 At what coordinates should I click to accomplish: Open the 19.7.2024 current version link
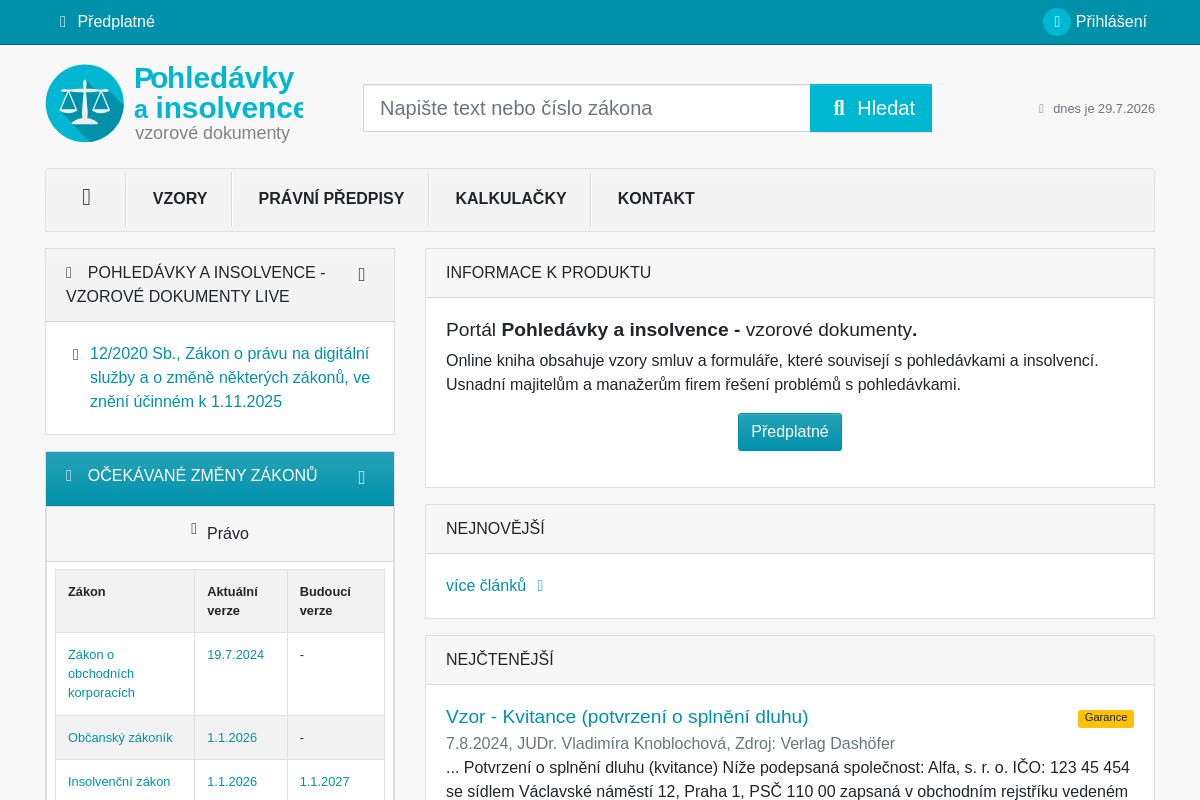click(x=235, y=655)
